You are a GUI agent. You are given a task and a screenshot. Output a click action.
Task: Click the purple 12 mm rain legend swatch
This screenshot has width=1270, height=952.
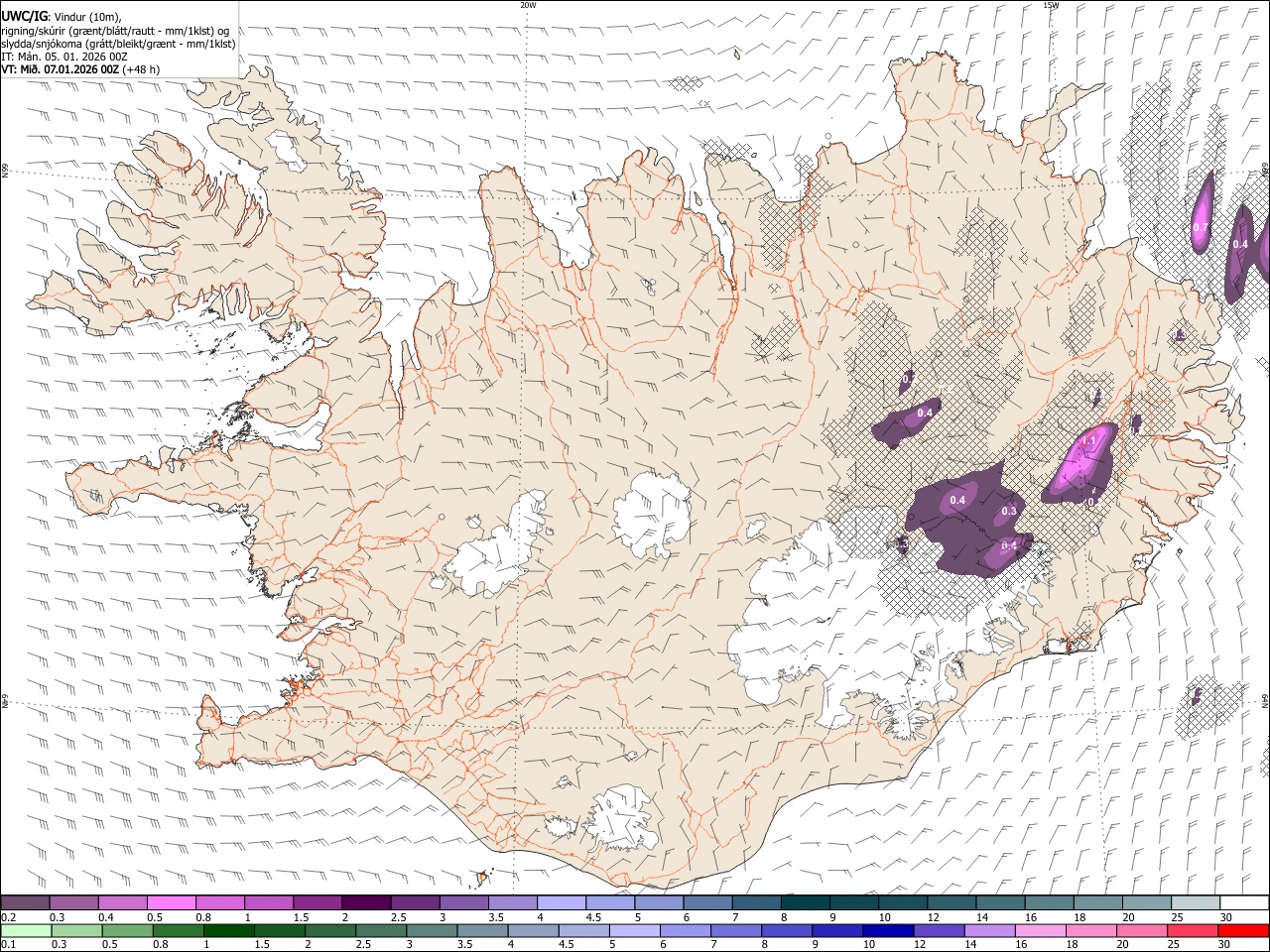(x=938, y=930)
